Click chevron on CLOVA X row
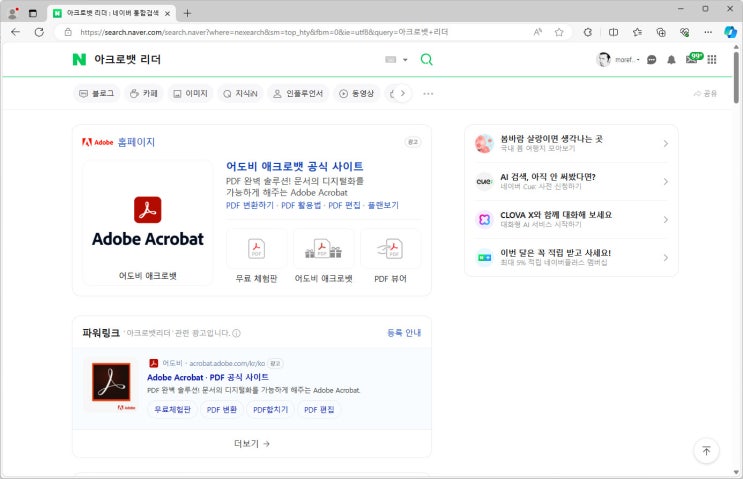 point(666,219)
